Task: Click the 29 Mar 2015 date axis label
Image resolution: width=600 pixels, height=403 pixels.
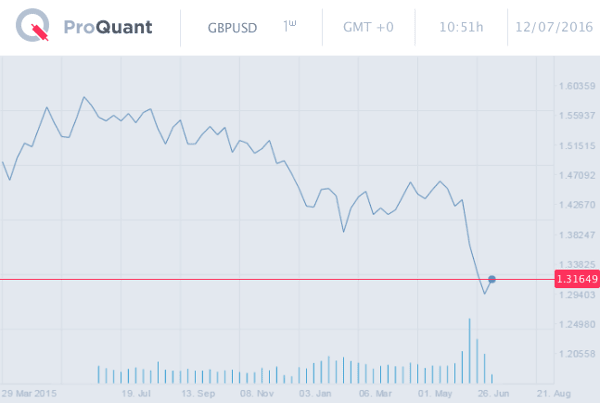Action: coord(28,393)
